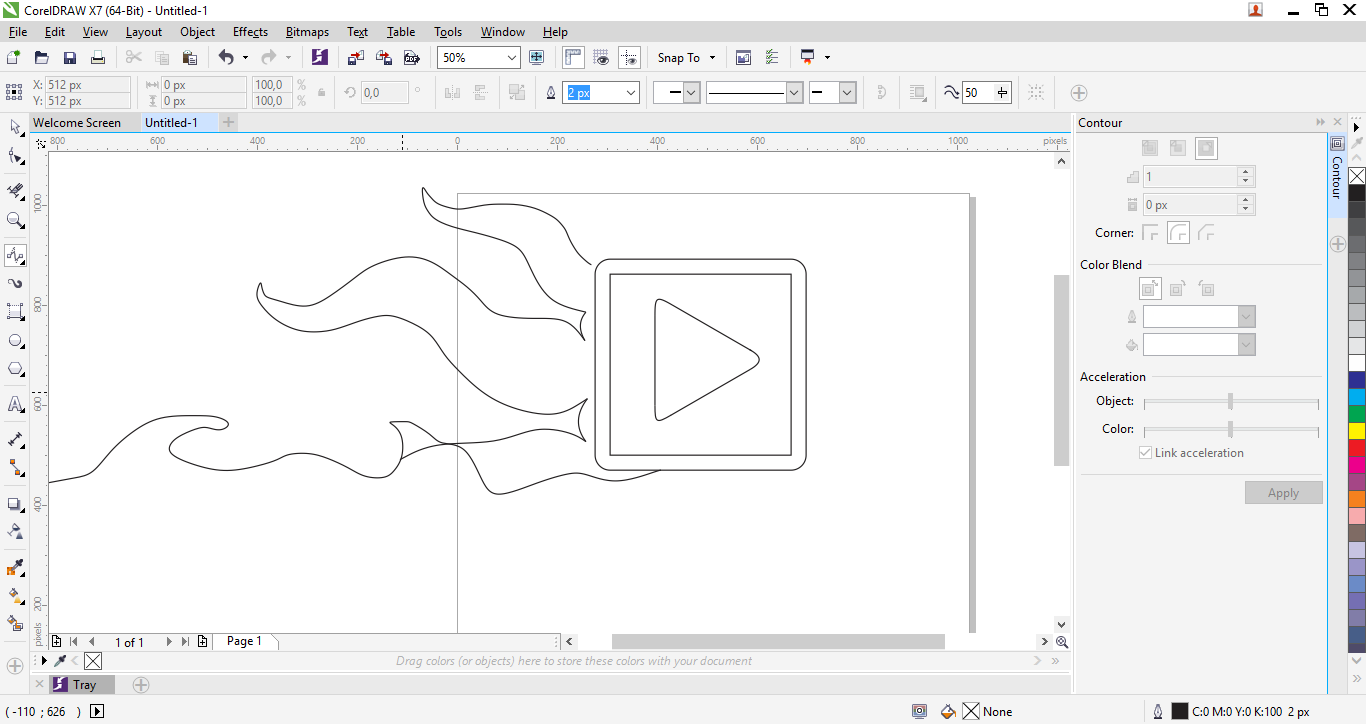Add a new document tab with the plus button

click(x=229, y=122)
